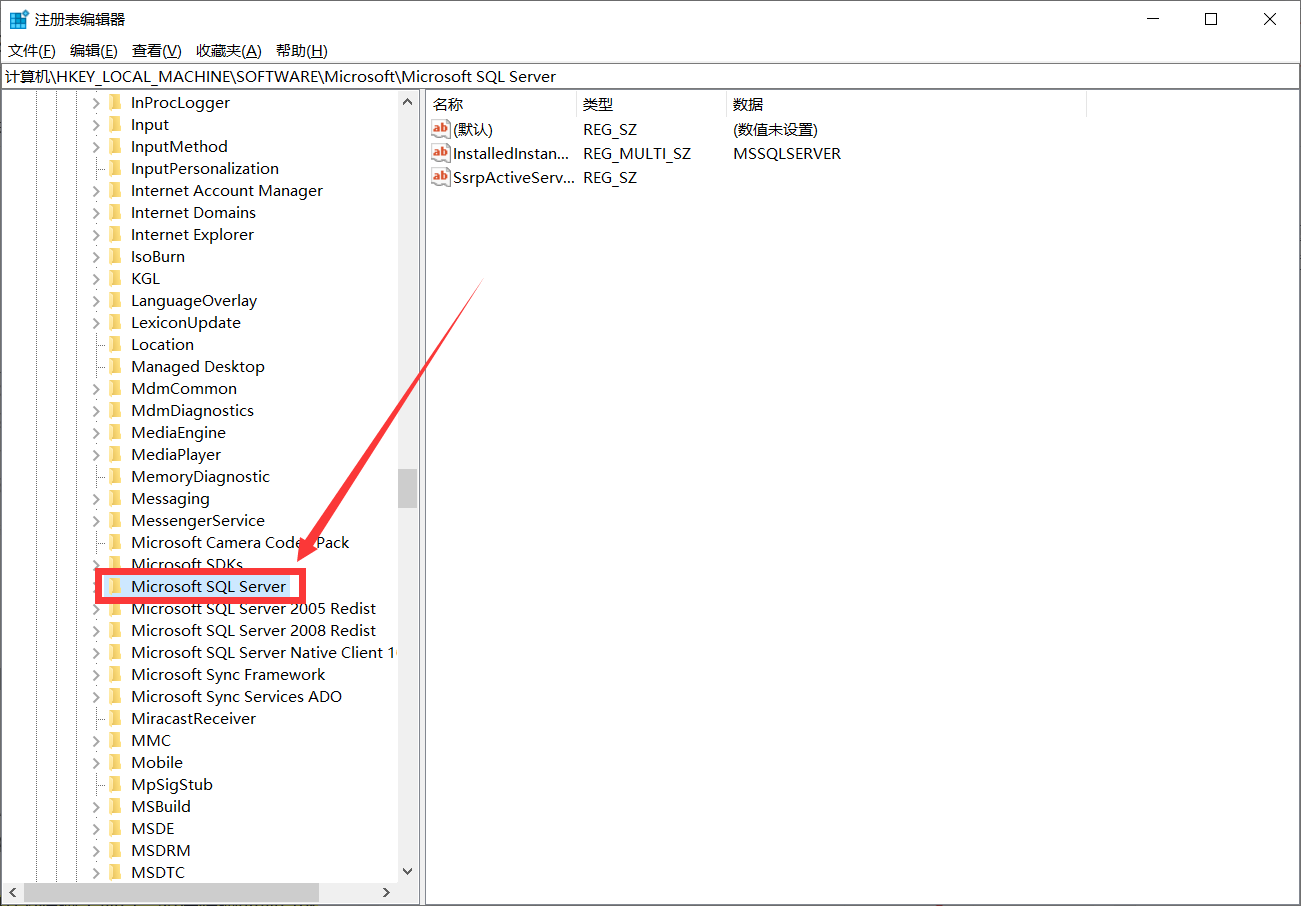
Task: Expand the LanguageOverlay key
Action: pyautogui.click(x=96, y=300)
